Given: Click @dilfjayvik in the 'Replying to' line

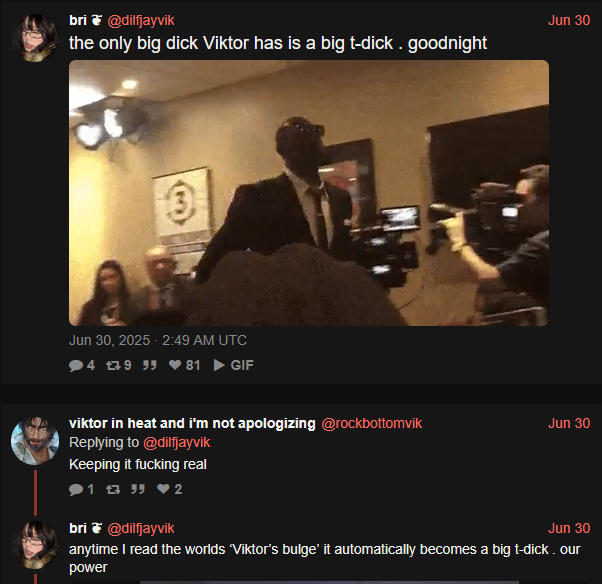Looking at the screenshot, I should [177, 442].
